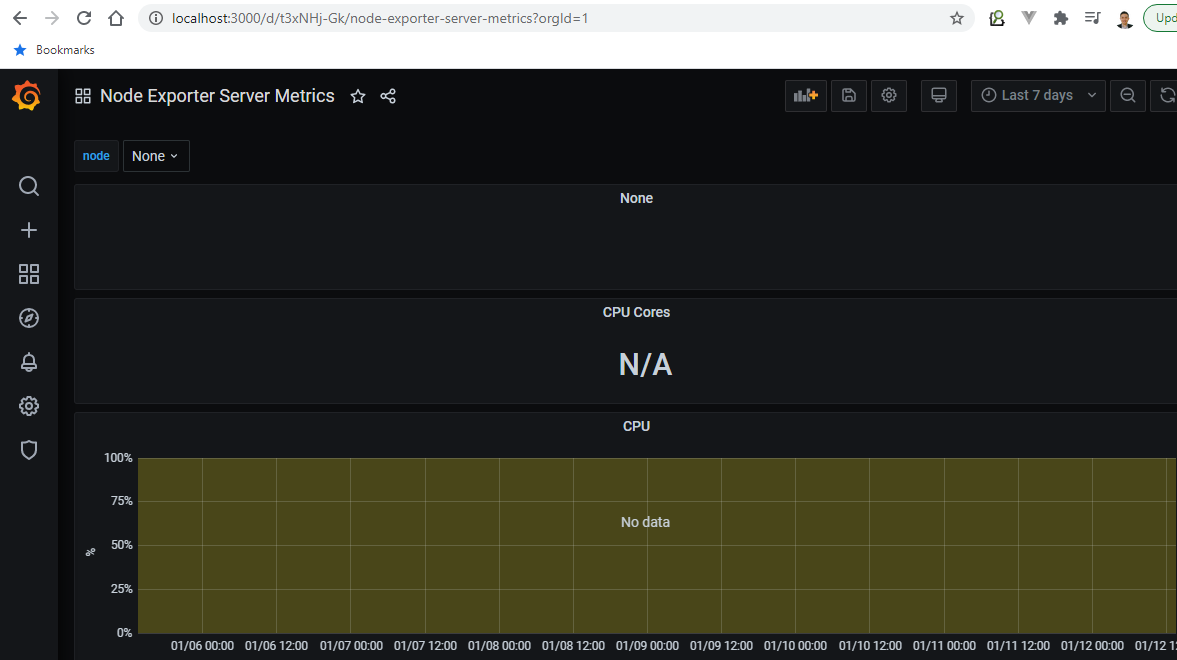1177x660 pixels.
Task: Open the Explore compass icon
Action: pyautogui.click(x=29, y=318)
